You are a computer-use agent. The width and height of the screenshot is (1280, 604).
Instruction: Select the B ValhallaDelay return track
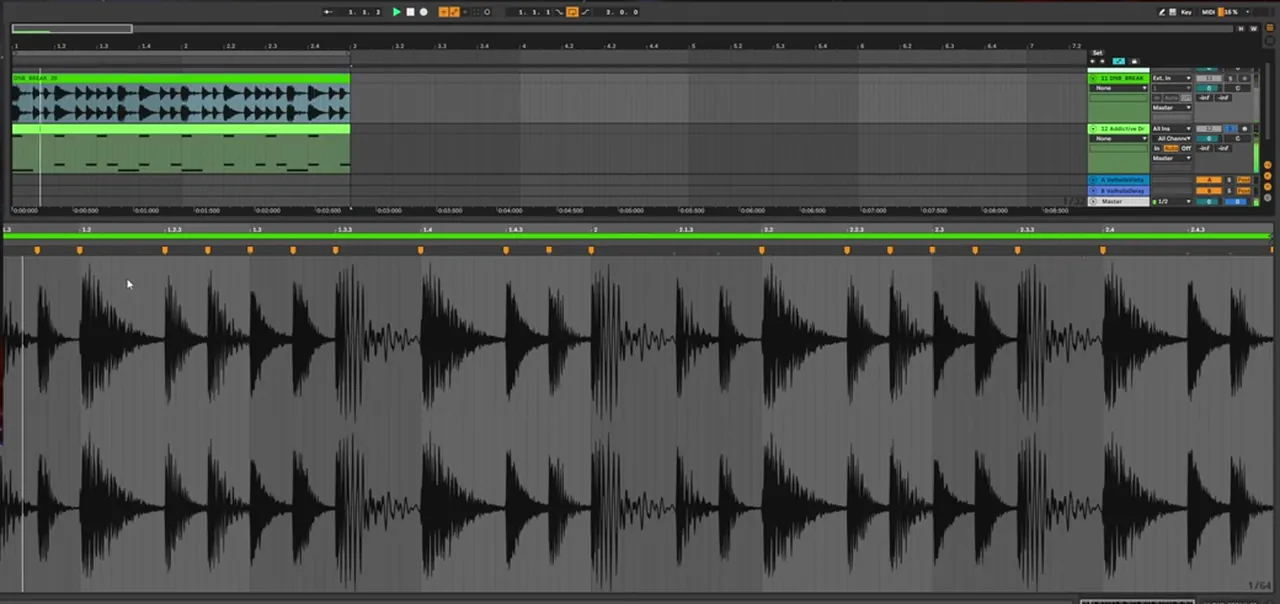[x=1118, y=191]
